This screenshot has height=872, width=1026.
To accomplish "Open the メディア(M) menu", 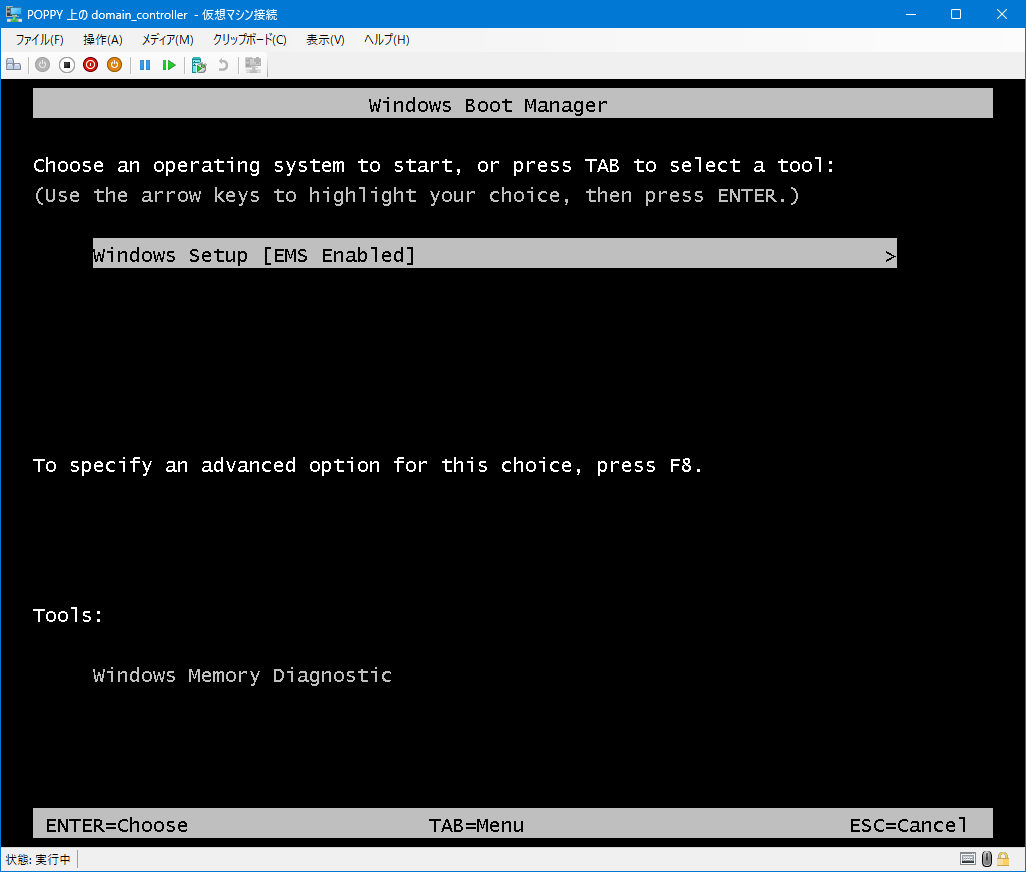I will point(168,40).
